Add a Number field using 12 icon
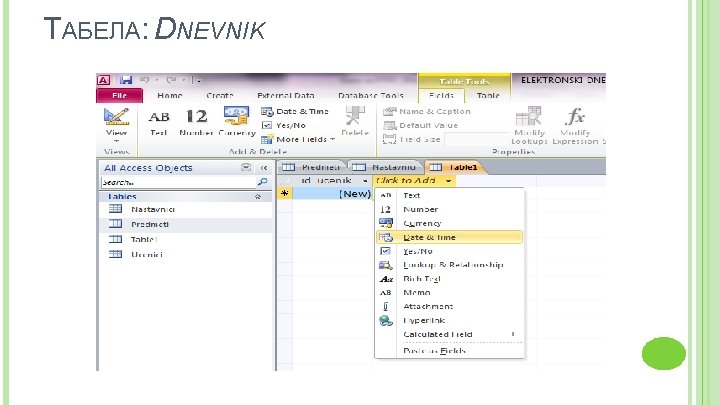 tap(197, 116)
